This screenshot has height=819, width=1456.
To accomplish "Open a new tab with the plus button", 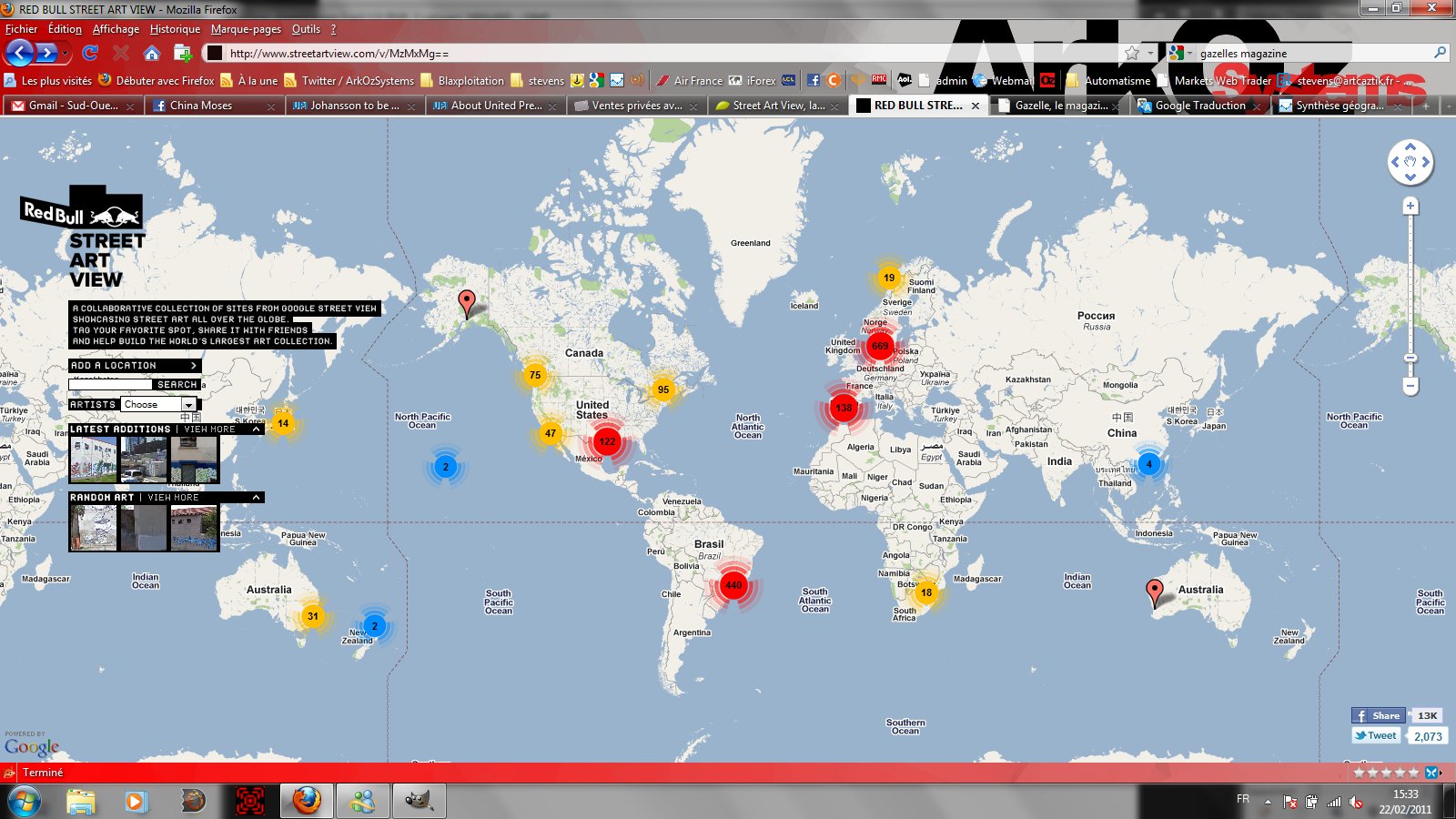I will tap(1425, 106).
